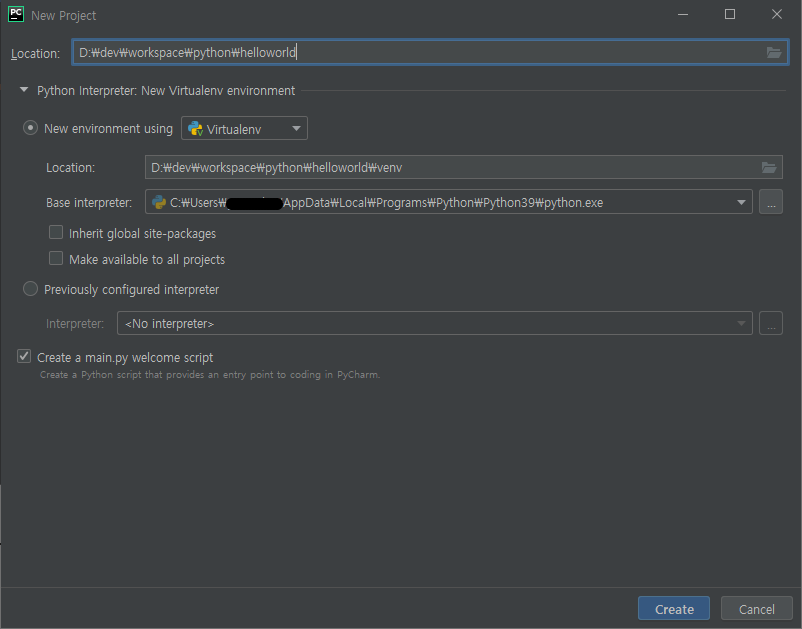This screenshot has width=802, height=629.
Task: Expand Base interpreter dropdown arrow
Action: pos(741,203)
